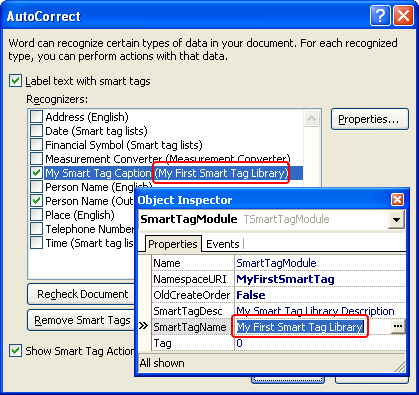Click Recheck Document button
419x395 pixels.
(x=81, y=294)
